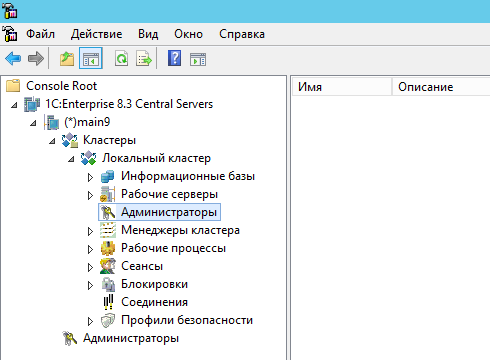Viewport: 490px width, 360px height.
Task: Click the Console Root folder icon
Action: 13,86
